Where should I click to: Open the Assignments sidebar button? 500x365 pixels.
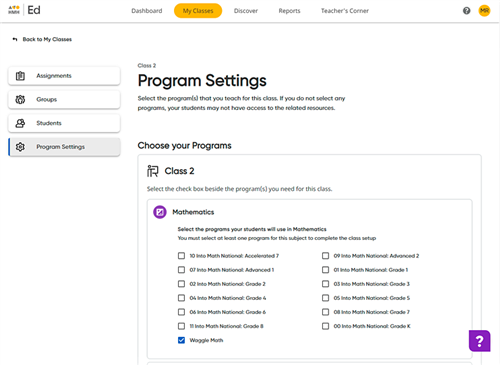click(x=64, y=76)
